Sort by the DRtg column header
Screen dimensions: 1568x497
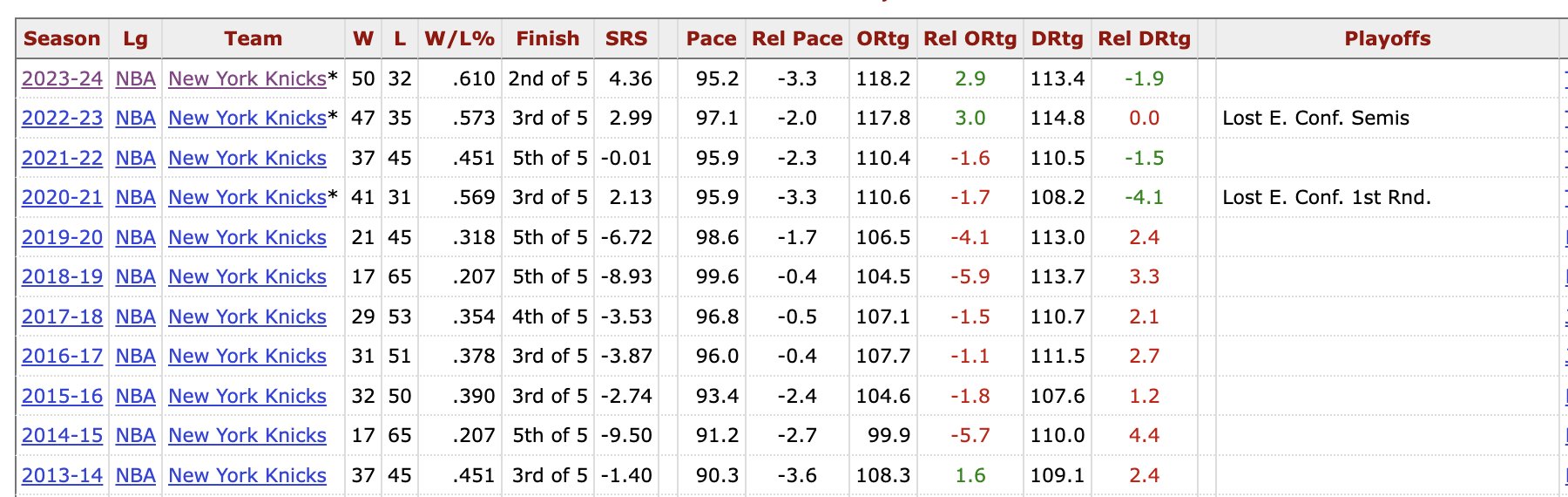[x=1057, y=39]
